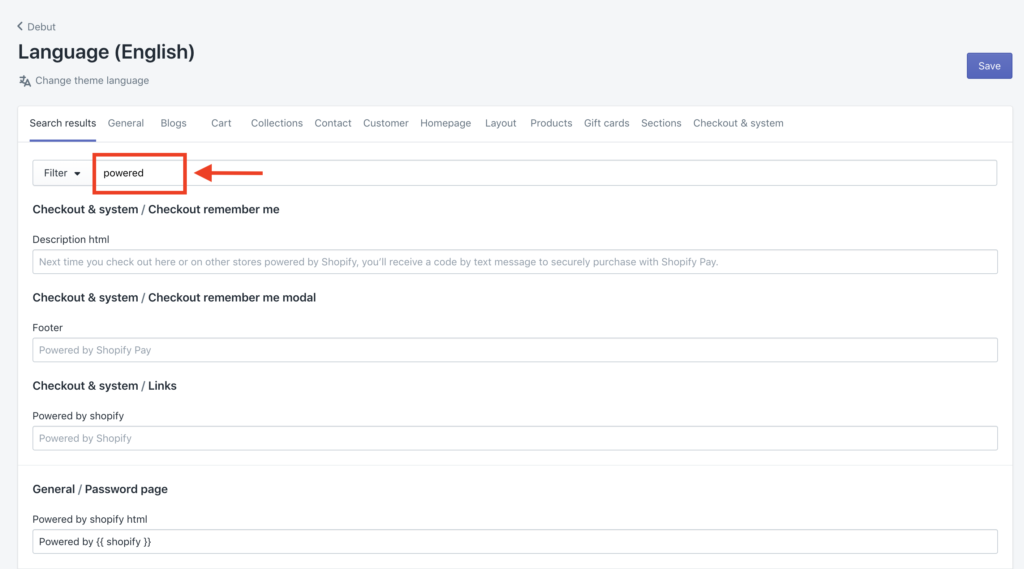Open Change theme language link
The image size is (1024, 569).
click(91, 80)
